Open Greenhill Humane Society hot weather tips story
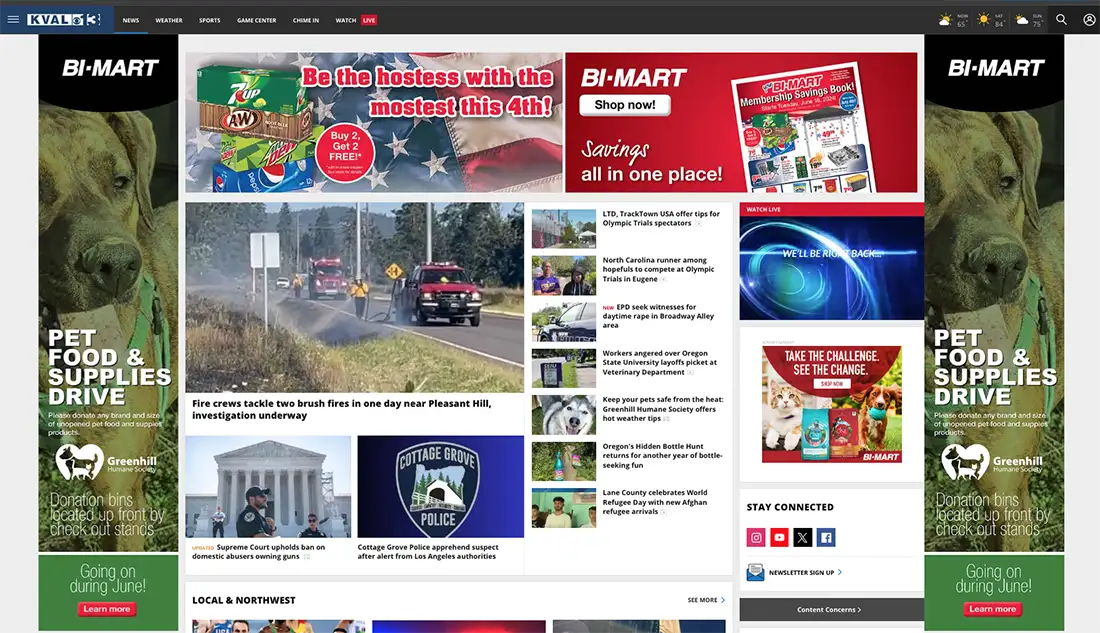 click(x=662, y=409)
